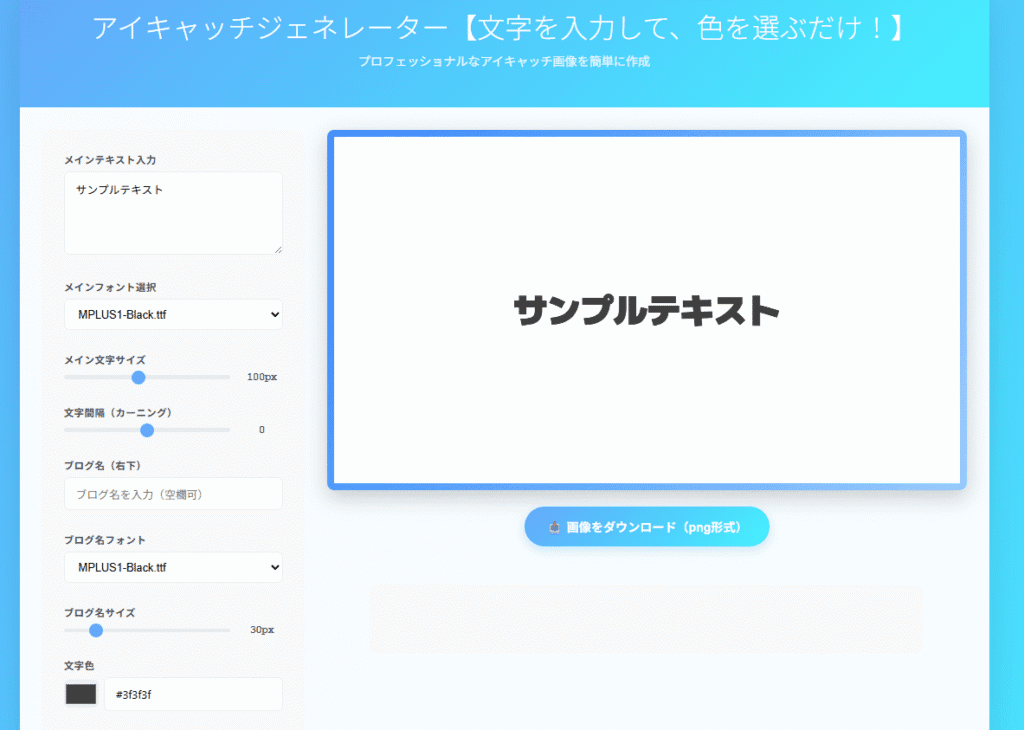This screenshot has width=1024, height=730.
Task: Click the 画像をダウンロード (png形式) button
Action: [x=646, y=527]
